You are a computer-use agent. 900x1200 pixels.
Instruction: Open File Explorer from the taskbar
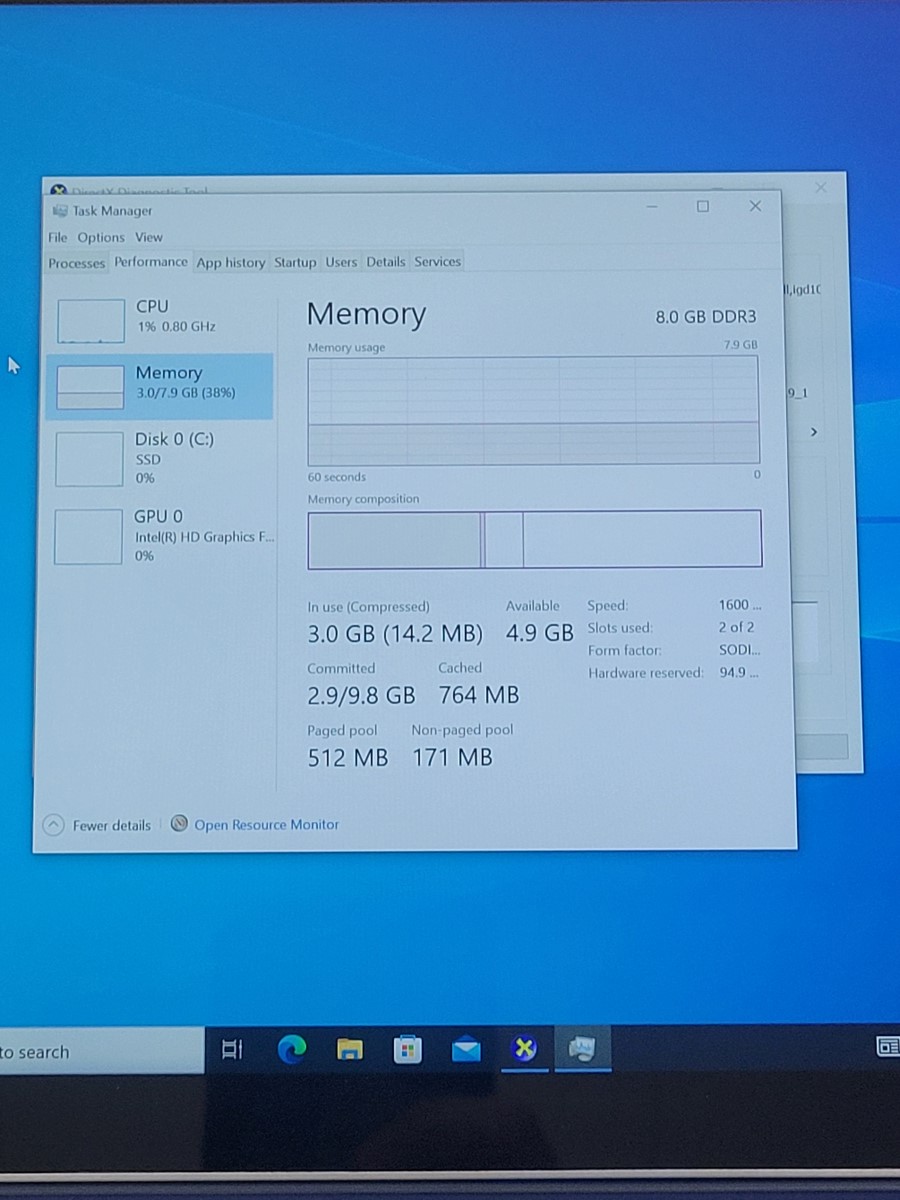[349, 1049]
